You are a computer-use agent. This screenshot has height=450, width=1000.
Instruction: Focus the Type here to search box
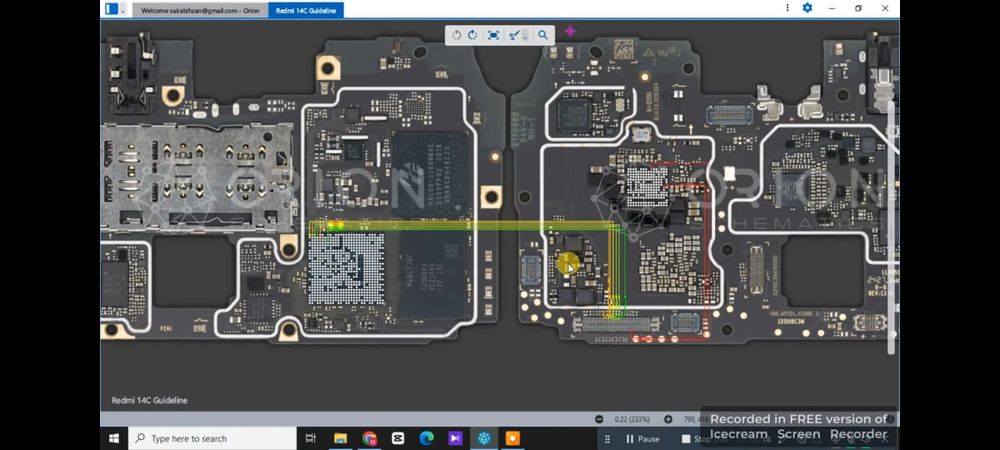212,439
